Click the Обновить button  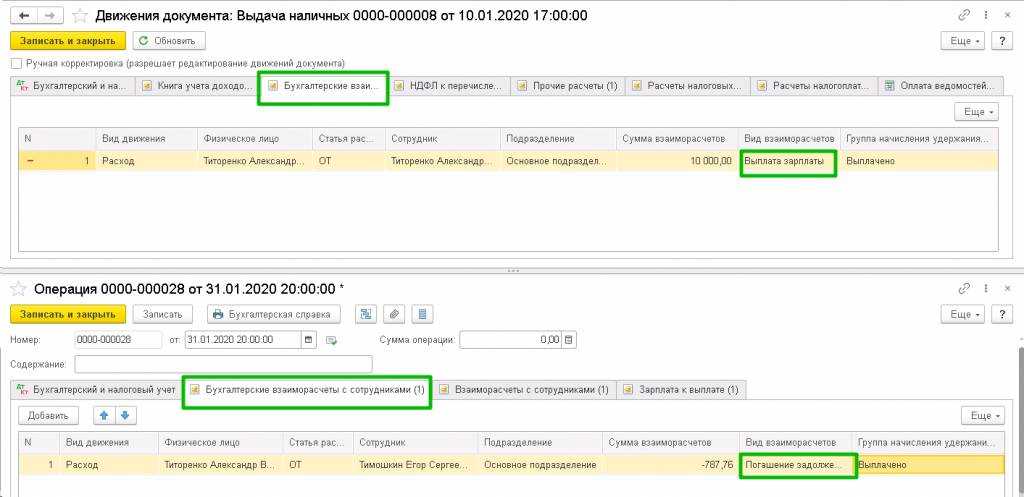(170, 41)
